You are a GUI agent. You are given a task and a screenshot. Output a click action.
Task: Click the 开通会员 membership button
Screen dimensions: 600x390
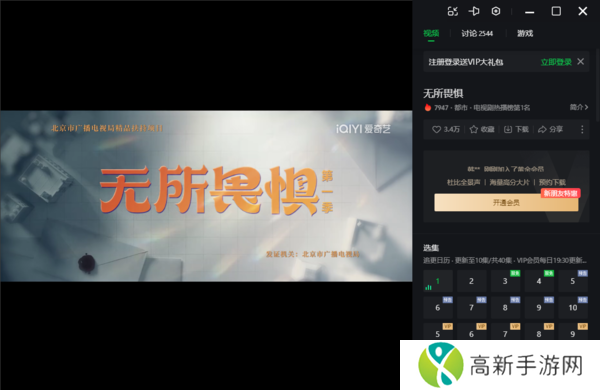tap(506, 202)
